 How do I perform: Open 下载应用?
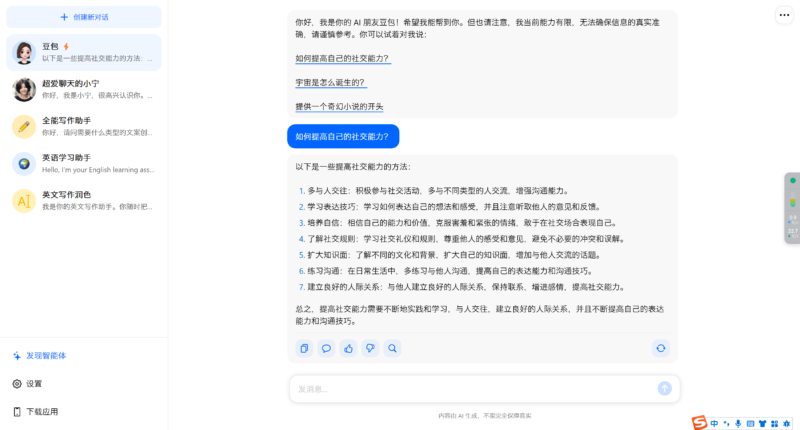(x=36, y=412)
